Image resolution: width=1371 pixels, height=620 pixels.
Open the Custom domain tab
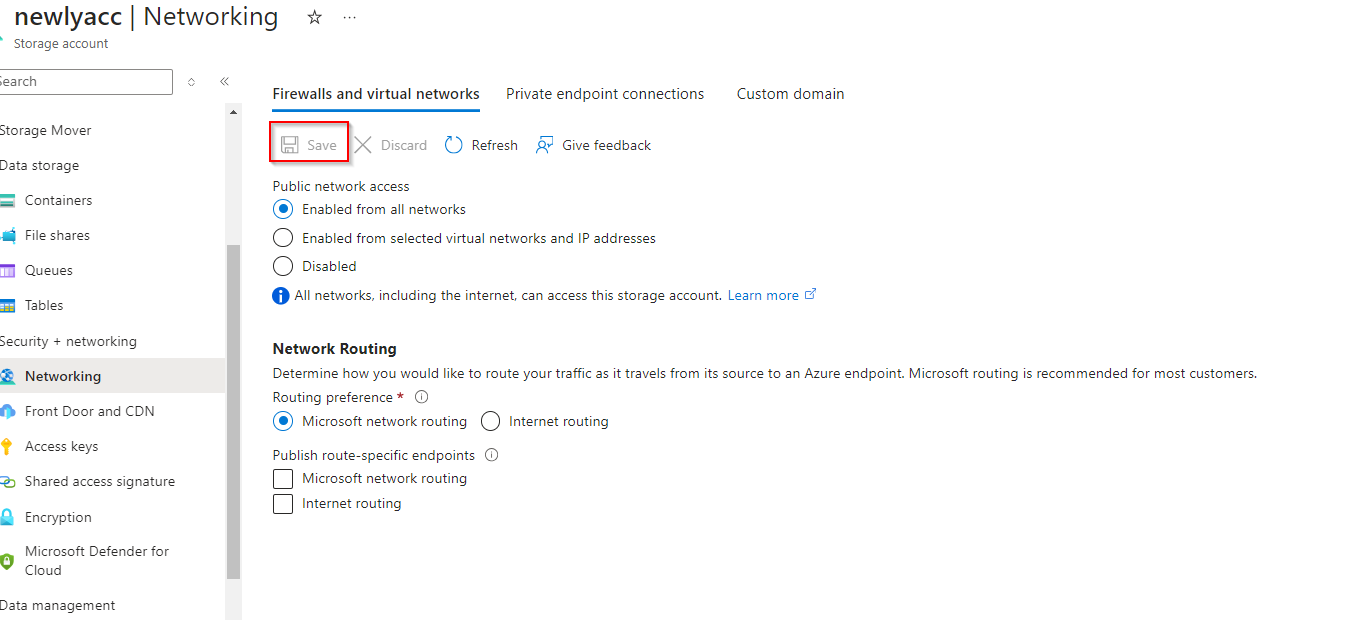pyautogui.click(x=790, y=94)
